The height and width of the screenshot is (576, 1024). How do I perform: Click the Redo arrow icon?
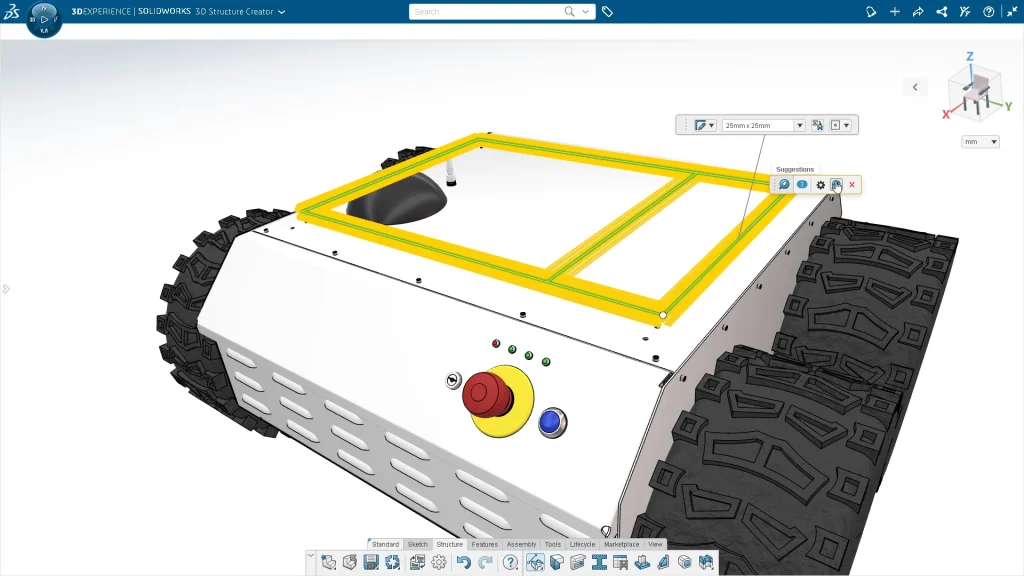point(485,563)
